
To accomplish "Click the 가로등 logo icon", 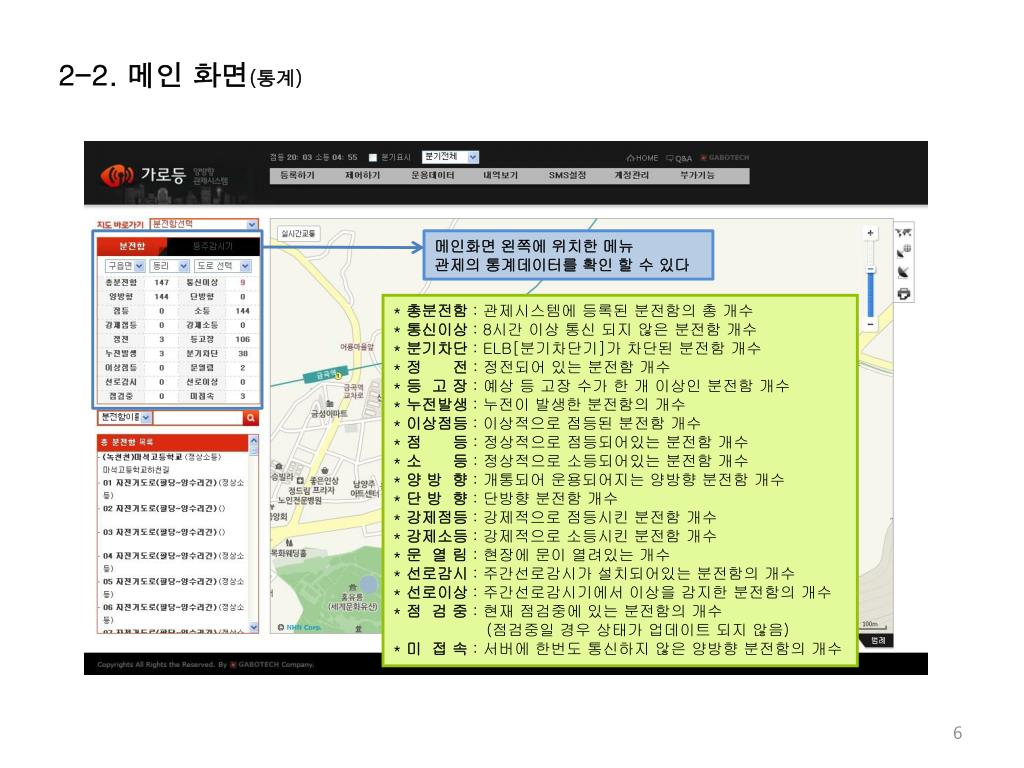I will pos(116,175).
